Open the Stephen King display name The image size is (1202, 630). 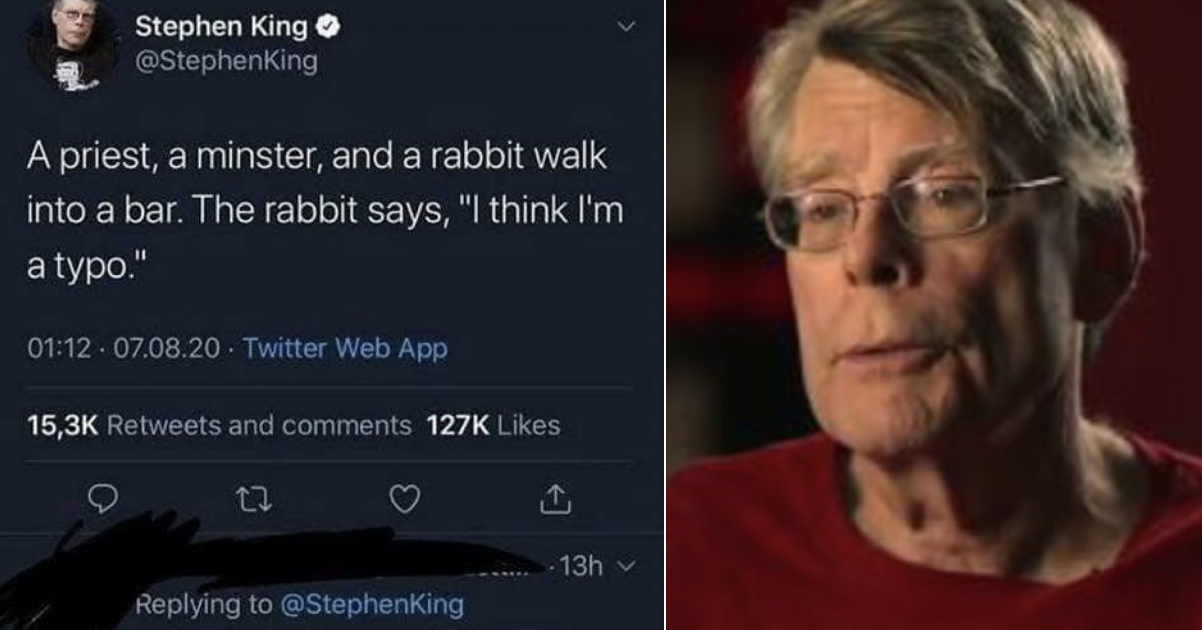220,27
